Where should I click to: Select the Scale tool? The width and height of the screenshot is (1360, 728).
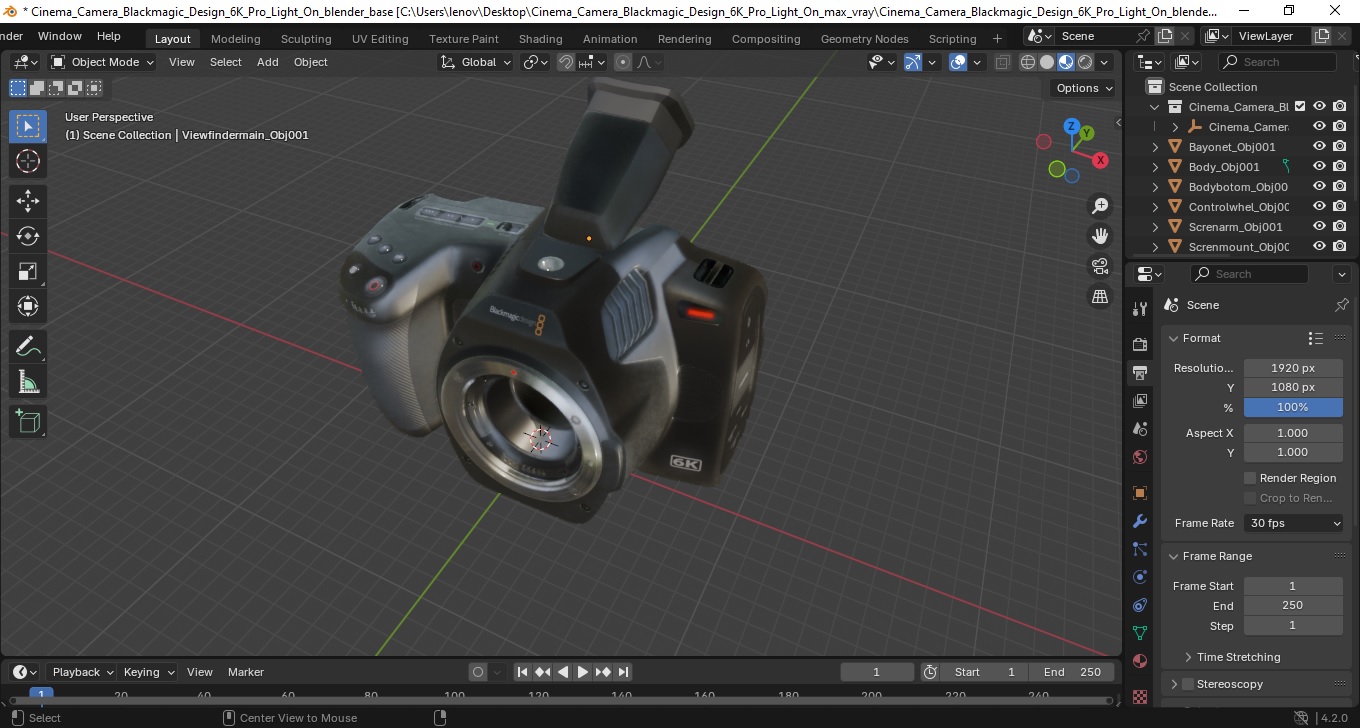point(28,271)
